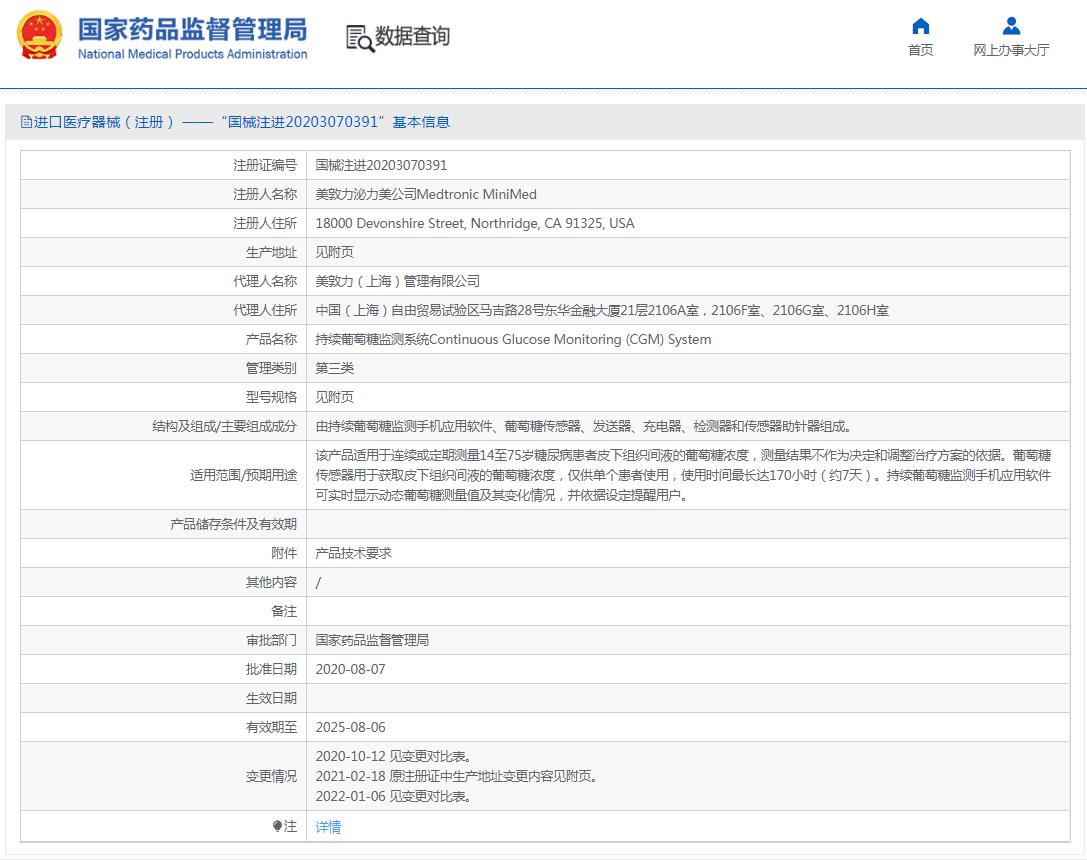Click the 国家药品监督管理局 site title
1087x860 pixels.
pos(192,29)
